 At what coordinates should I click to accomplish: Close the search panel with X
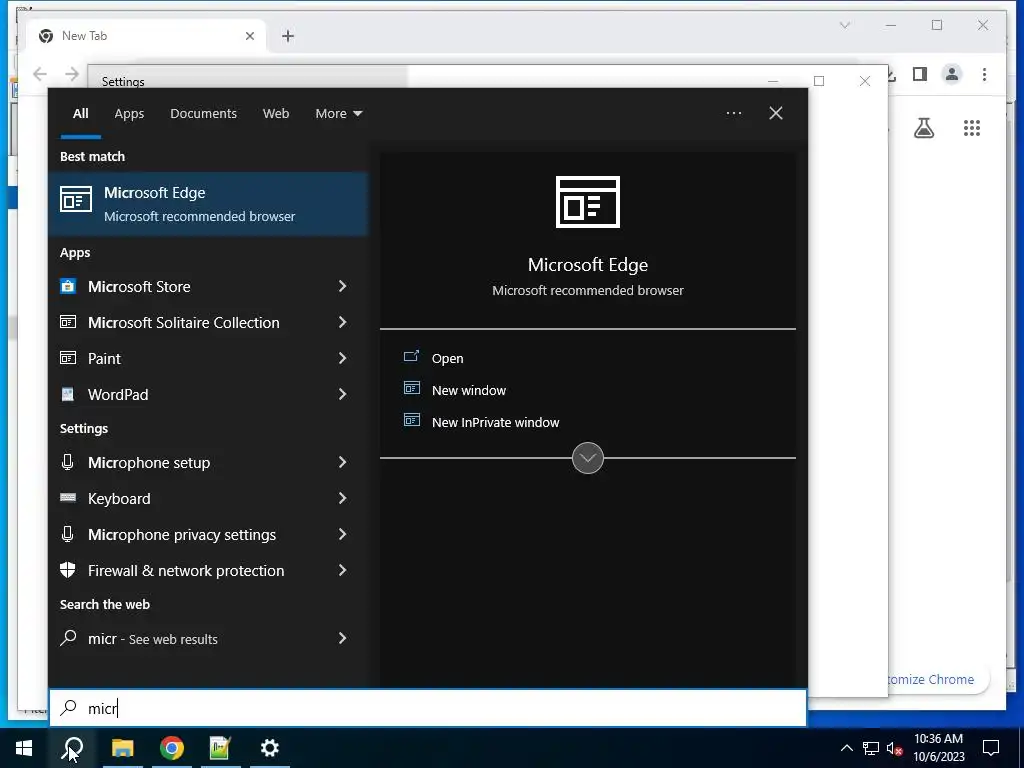[776, 113]
